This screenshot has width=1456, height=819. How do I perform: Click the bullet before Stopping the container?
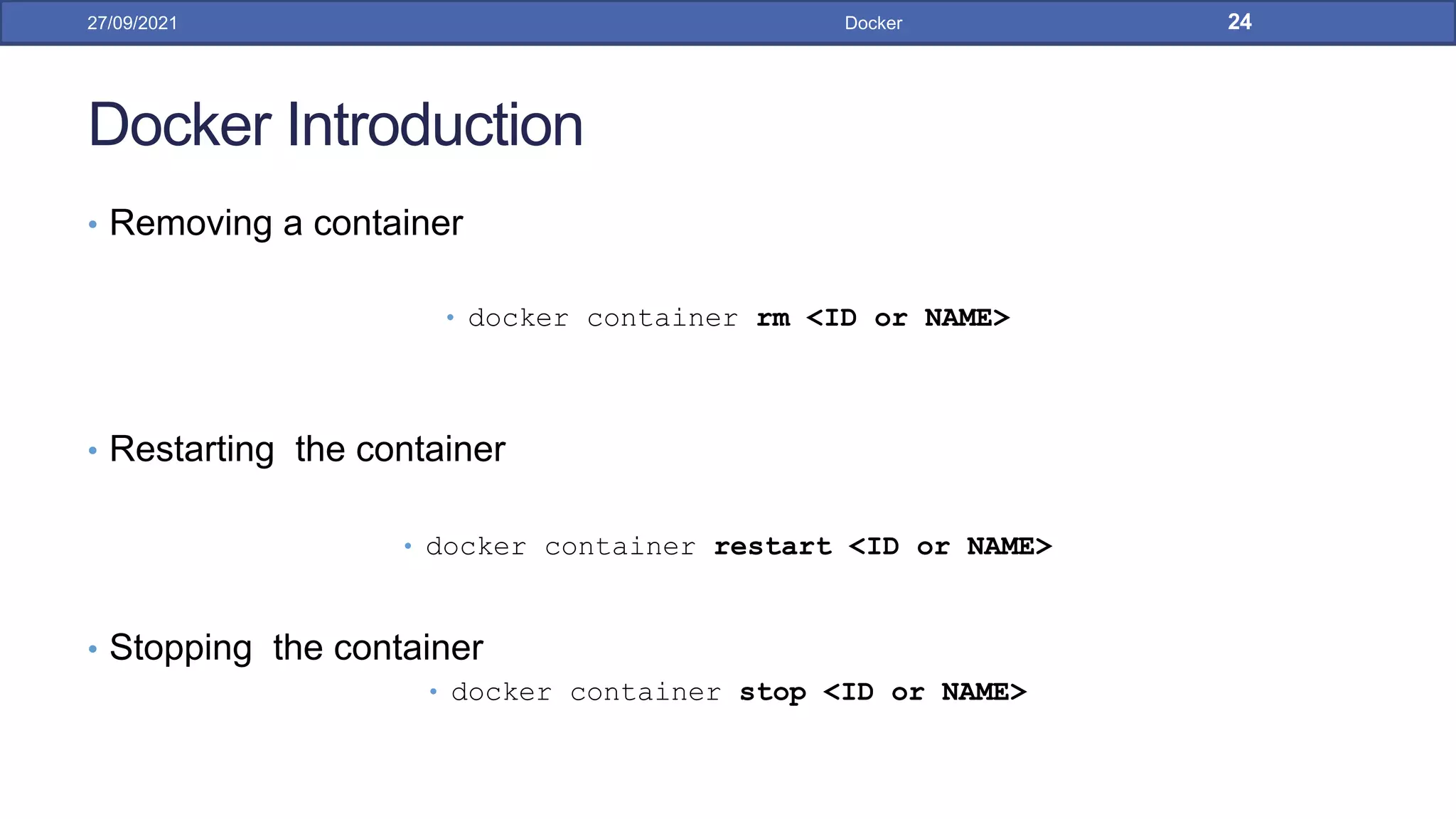point(92,649)
